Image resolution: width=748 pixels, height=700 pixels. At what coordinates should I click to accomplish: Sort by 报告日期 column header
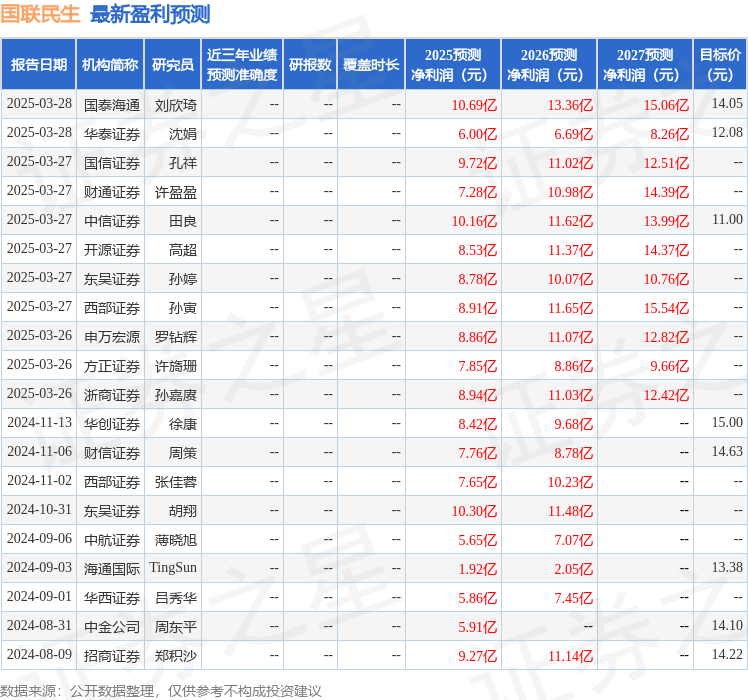coord(38,65)
